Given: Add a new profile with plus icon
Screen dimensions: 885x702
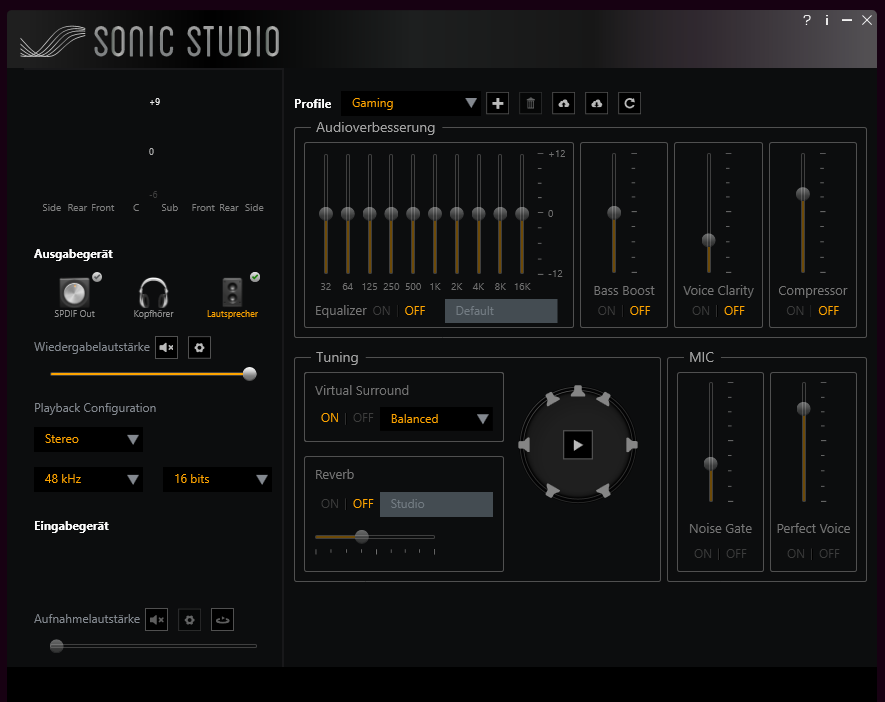Looking at the screenshot, I should point(498,103).
